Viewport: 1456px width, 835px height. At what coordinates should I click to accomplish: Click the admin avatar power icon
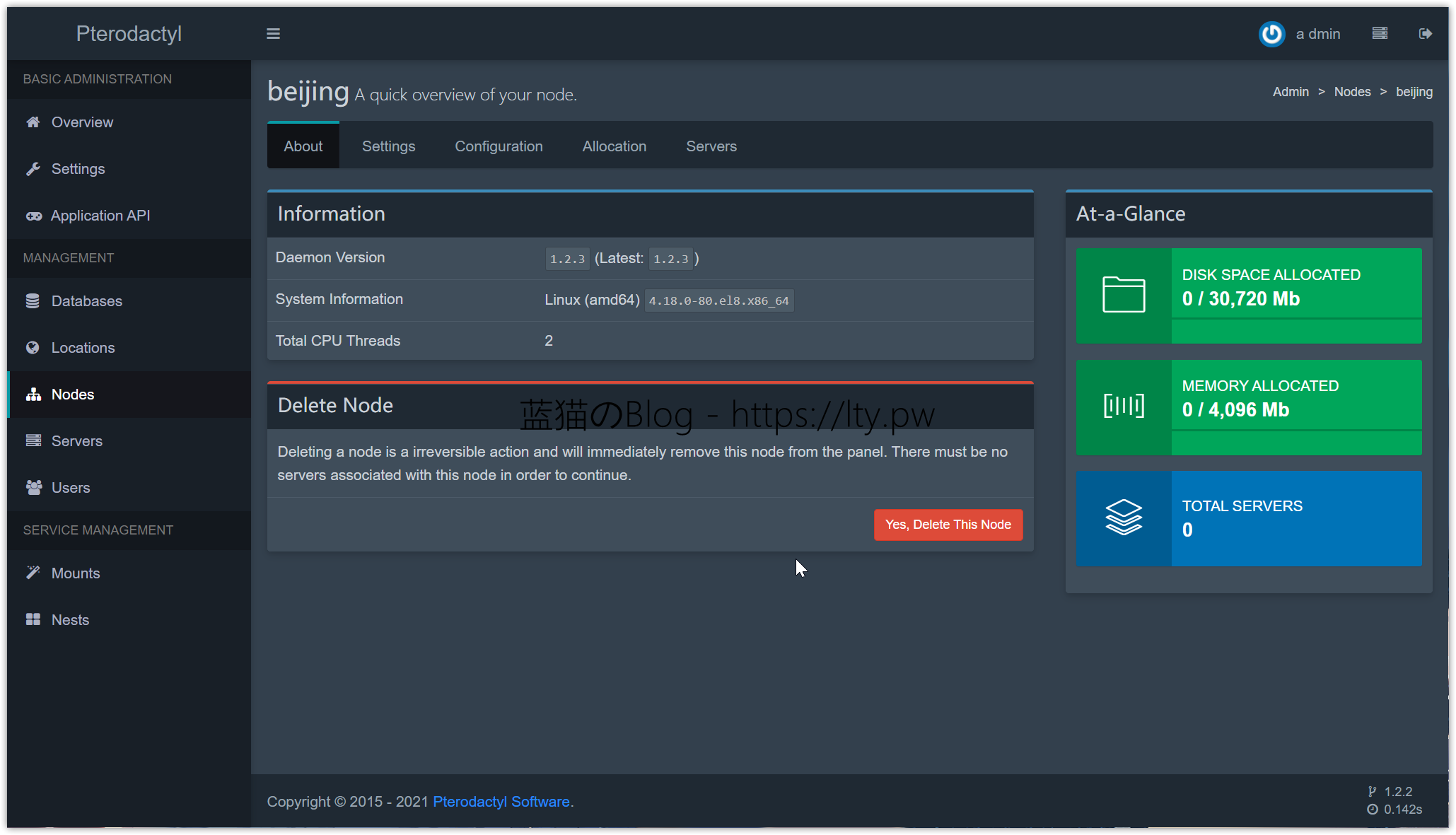[1271, 34]
